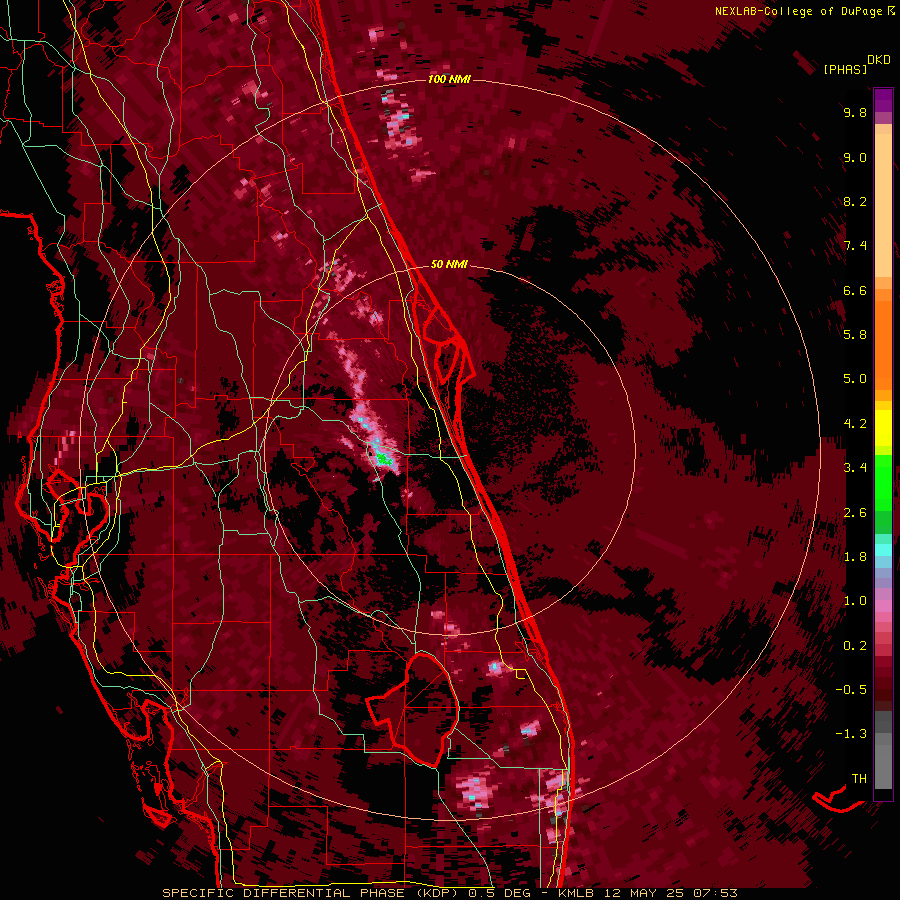900x900 pixels.
Task: Pick the purple swatch atop the color bar
Action: [883, 100]
